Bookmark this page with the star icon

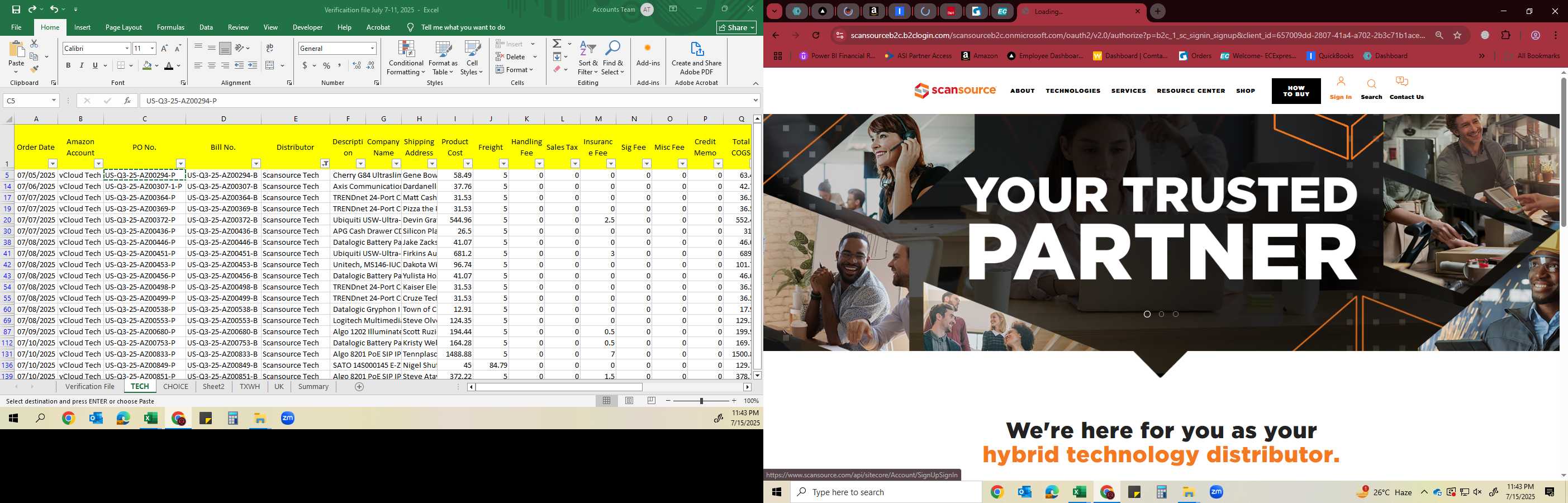(x=1457, y=35)
